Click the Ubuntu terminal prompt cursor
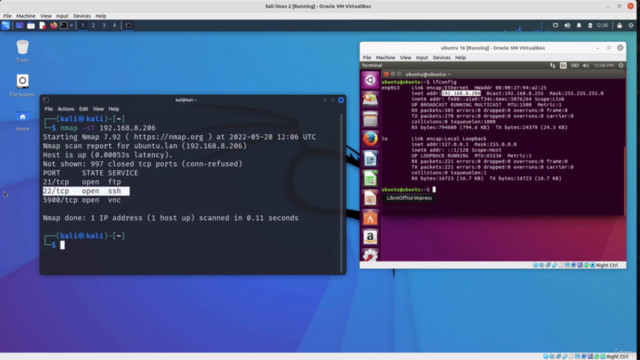Viewport: 640px width, 360px height. (434, 189)
